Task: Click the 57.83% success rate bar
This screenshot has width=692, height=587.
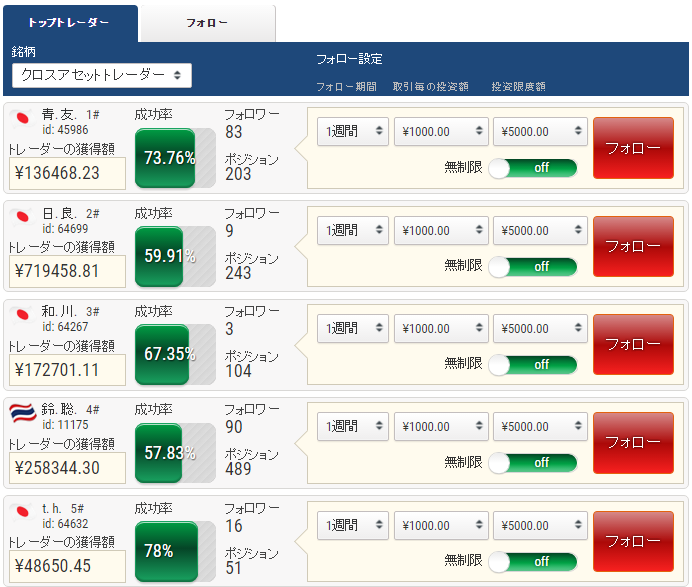Action: (x=175, y=453)
